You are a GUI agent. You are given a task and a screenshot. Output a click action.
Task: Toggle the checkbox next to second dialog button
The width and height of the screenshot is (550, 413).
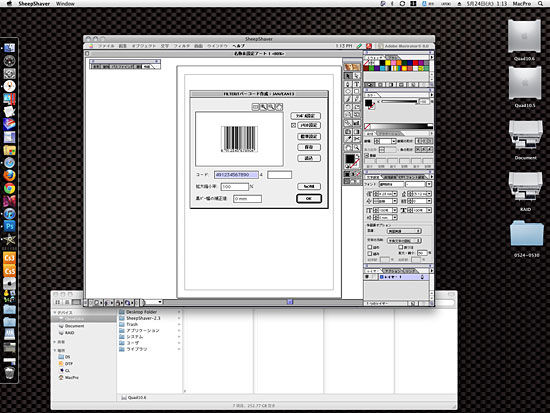[x=294, y=125]
